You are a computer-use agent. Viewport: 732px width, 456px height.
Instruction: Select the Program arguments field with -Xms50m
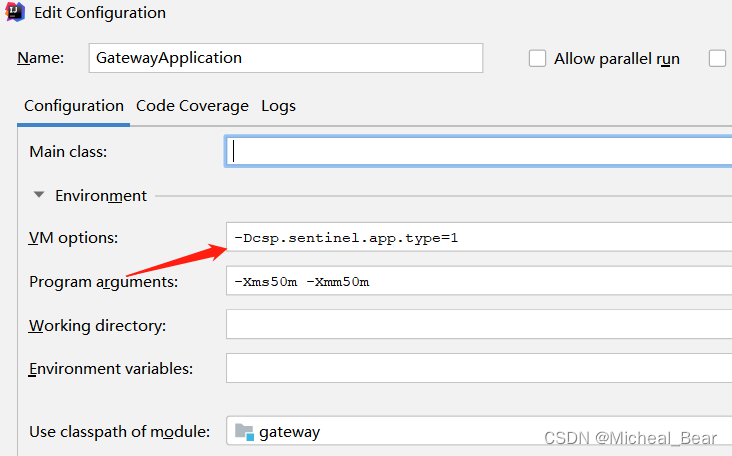tap(480, 282)
